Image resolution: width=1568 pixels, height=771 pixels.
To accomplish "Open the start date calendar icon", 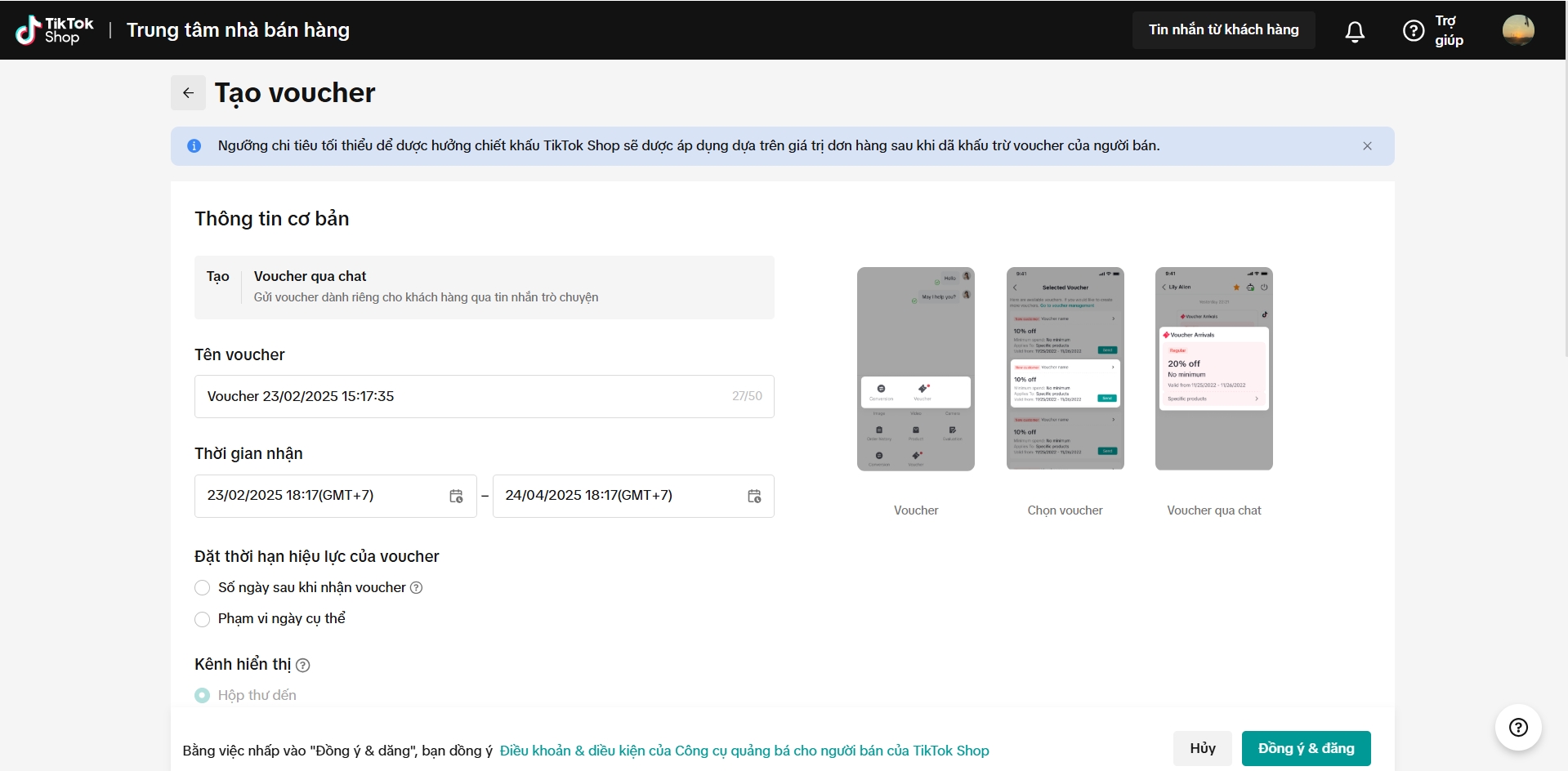I will [456, 497].
